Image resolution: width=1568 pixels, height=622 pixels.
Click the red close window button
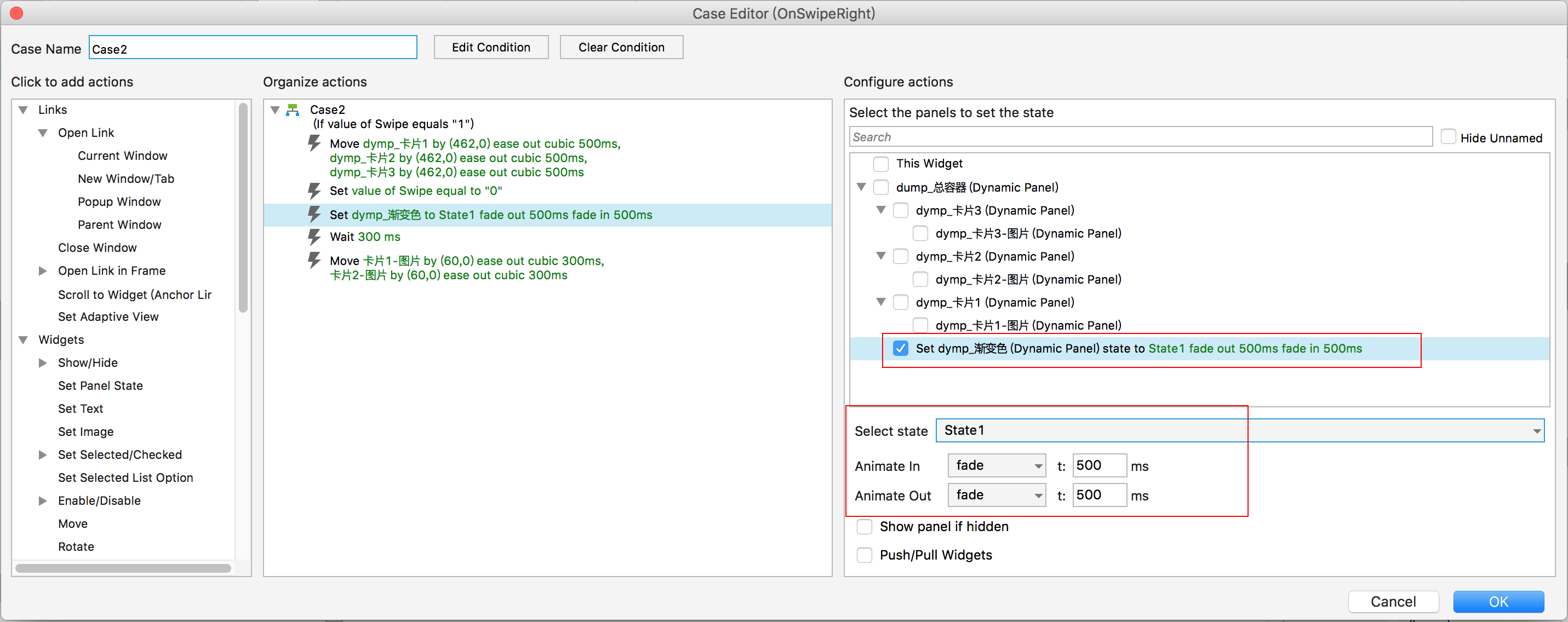coord(16,13)
